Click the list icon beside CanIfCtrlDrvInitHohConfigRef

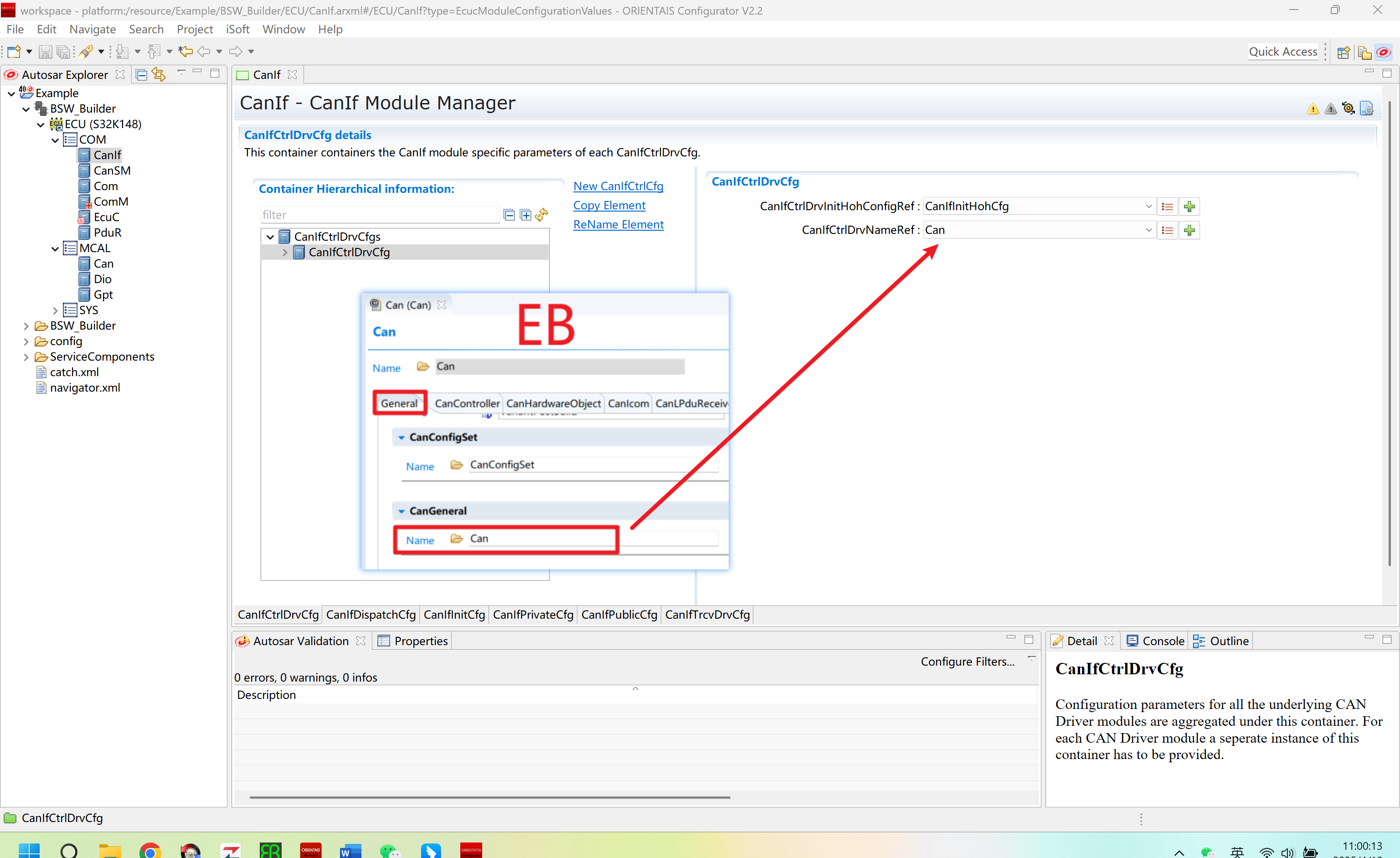click(x=1167, y=207)
